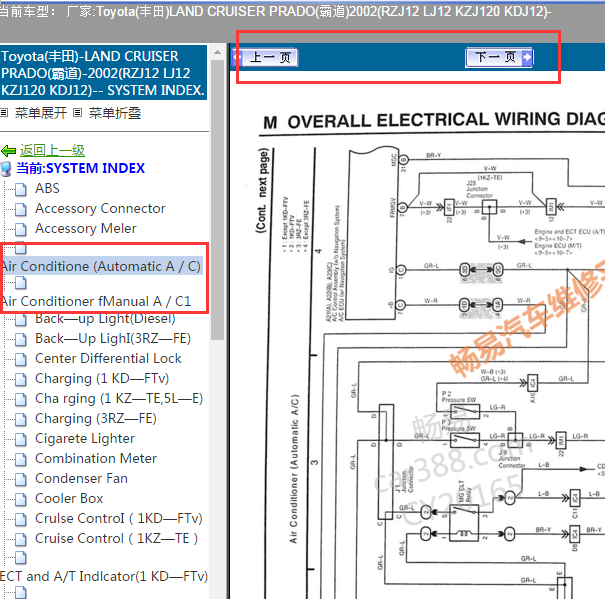This screenshot has height=599, width=605.
Task: Click document icon beside Charging (1 KD—FTv)
Action: coord(21,379)
